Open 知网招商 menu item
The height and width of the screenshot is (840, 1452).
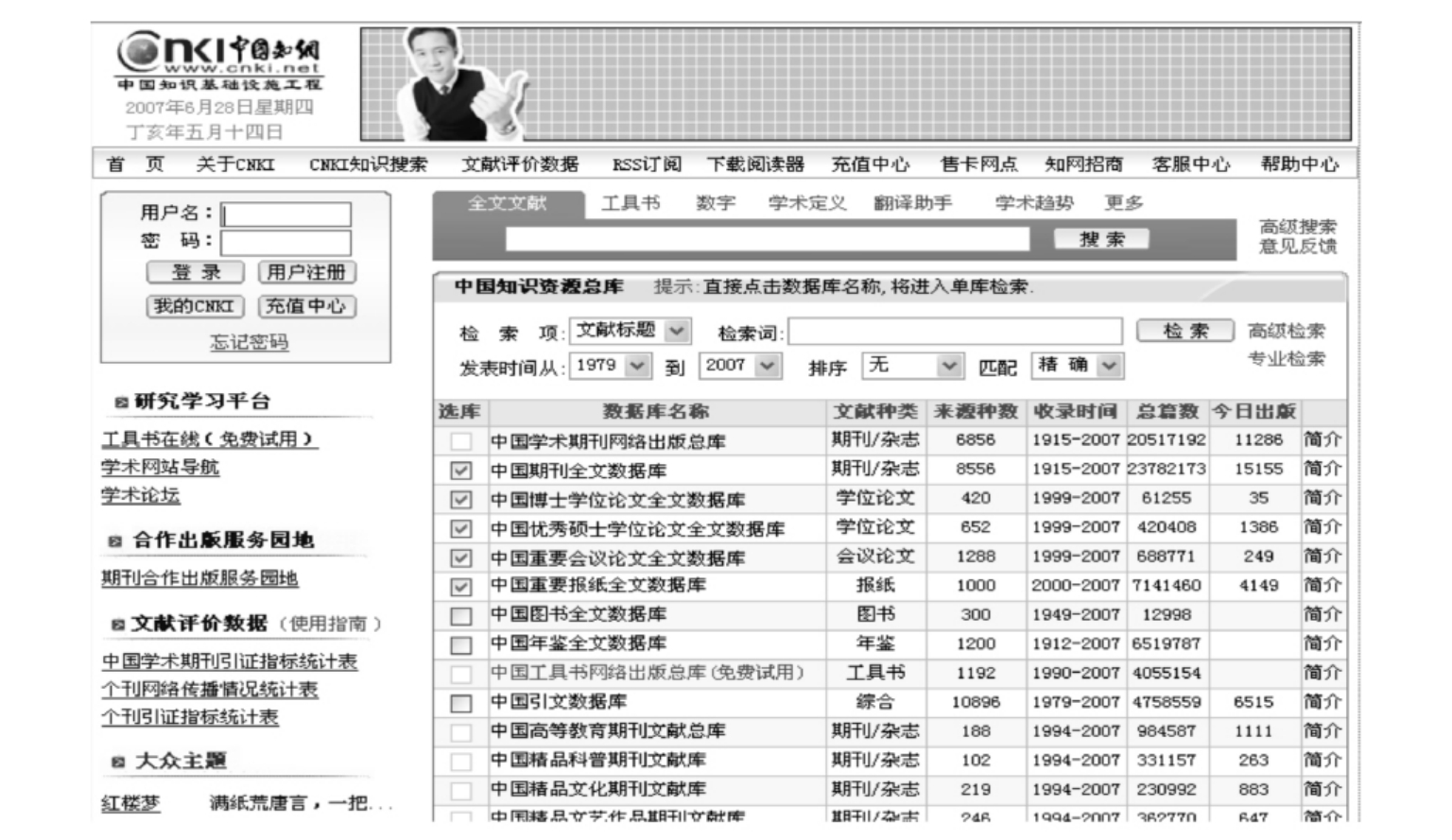[x=1083, y=164]
